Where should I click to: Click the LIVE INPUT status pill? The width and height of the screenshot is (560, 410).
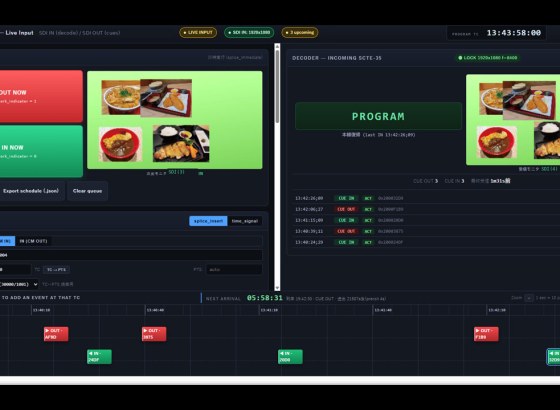[x=198, y=32]
